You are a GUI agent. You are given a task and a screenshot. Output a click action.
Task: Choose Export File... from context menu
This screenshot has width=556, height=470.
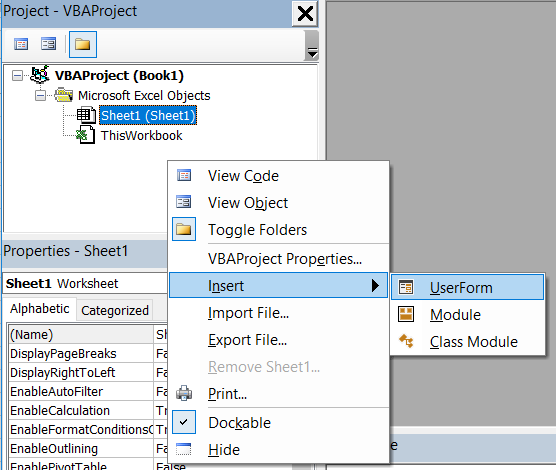[x=279, y=340]
